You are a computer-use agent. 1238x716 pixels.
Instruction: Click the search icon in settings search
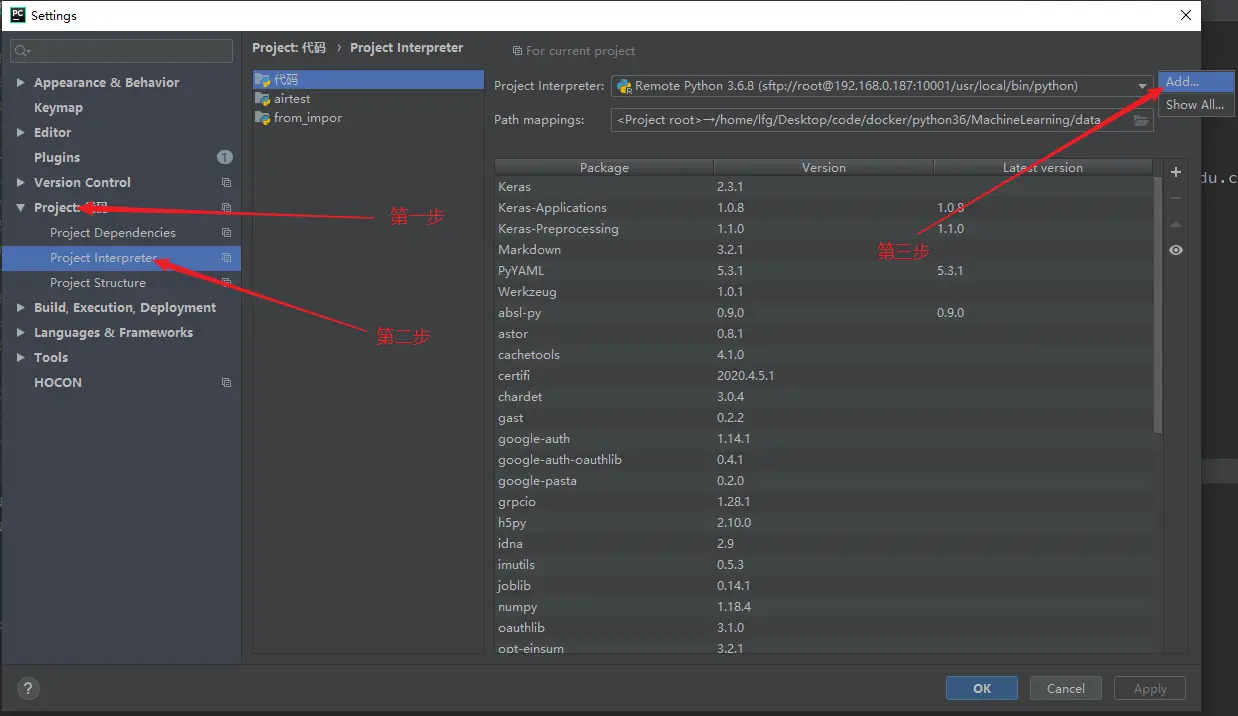click(22, 50)
